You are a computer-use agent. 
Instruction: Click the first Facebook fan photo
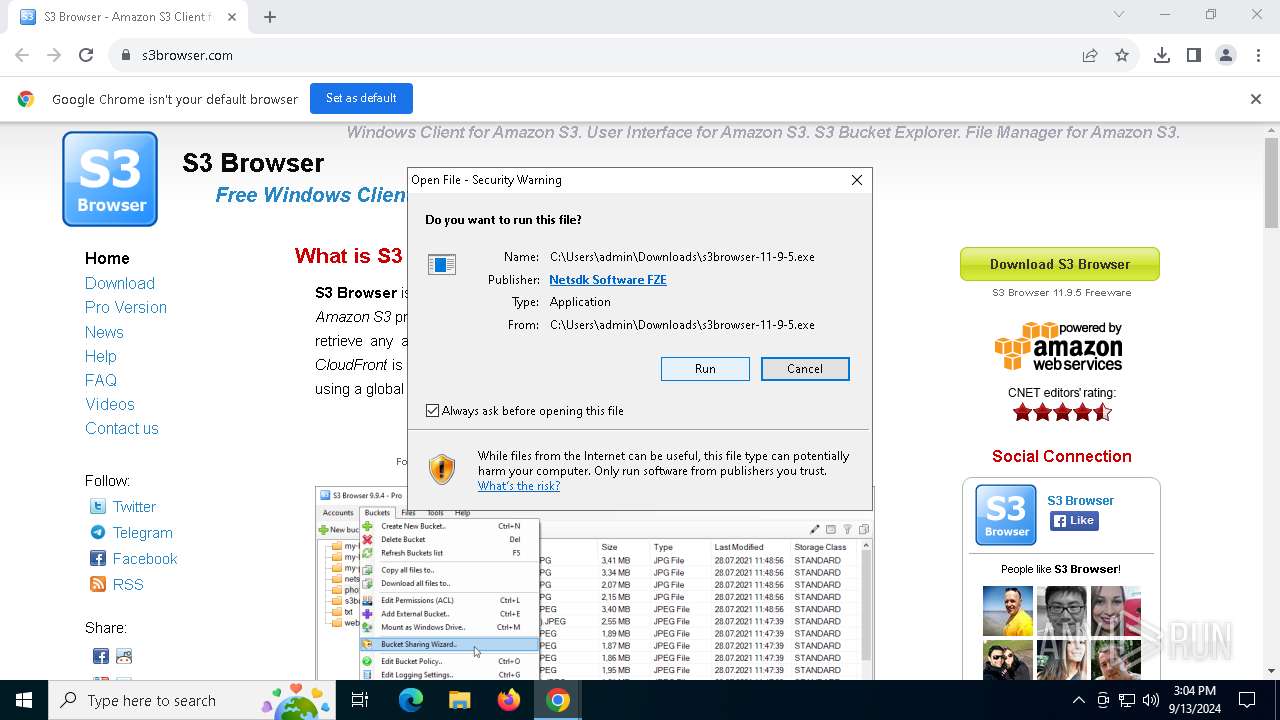pyautogui.click(x=1008, y=611)
